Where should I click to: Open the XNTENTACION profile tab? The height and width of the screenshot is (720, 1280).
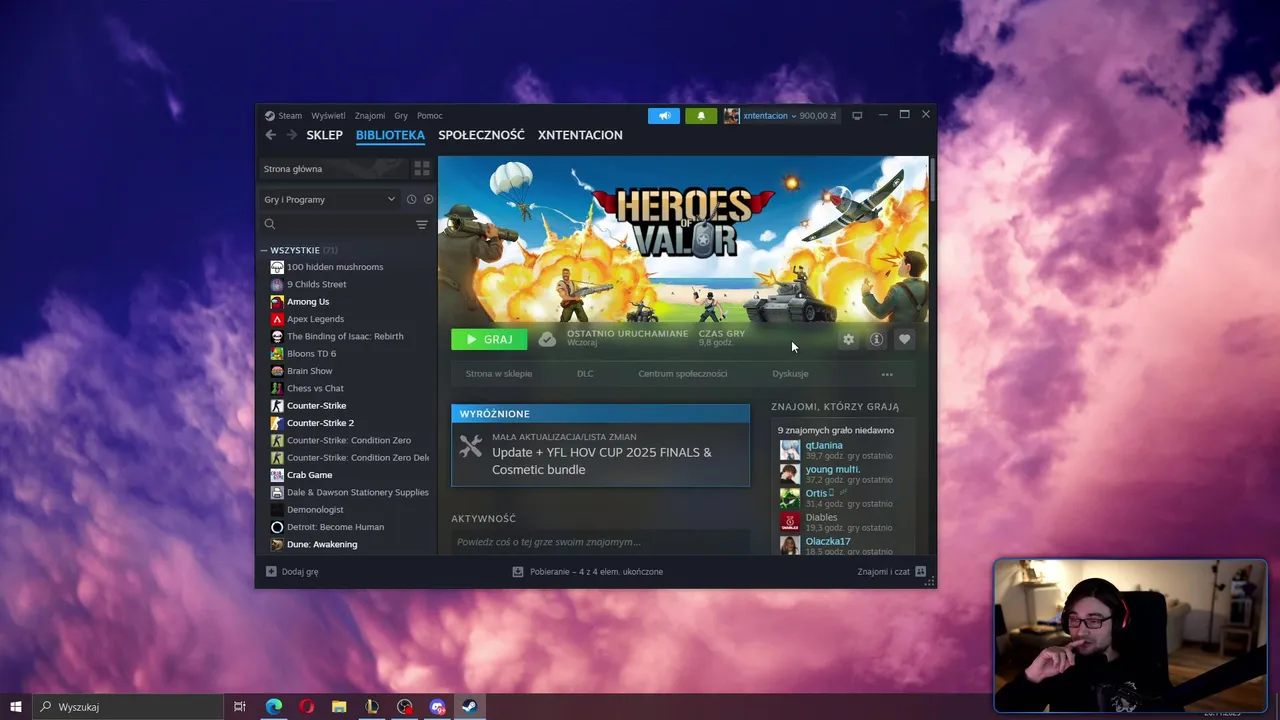pos(580,135)
